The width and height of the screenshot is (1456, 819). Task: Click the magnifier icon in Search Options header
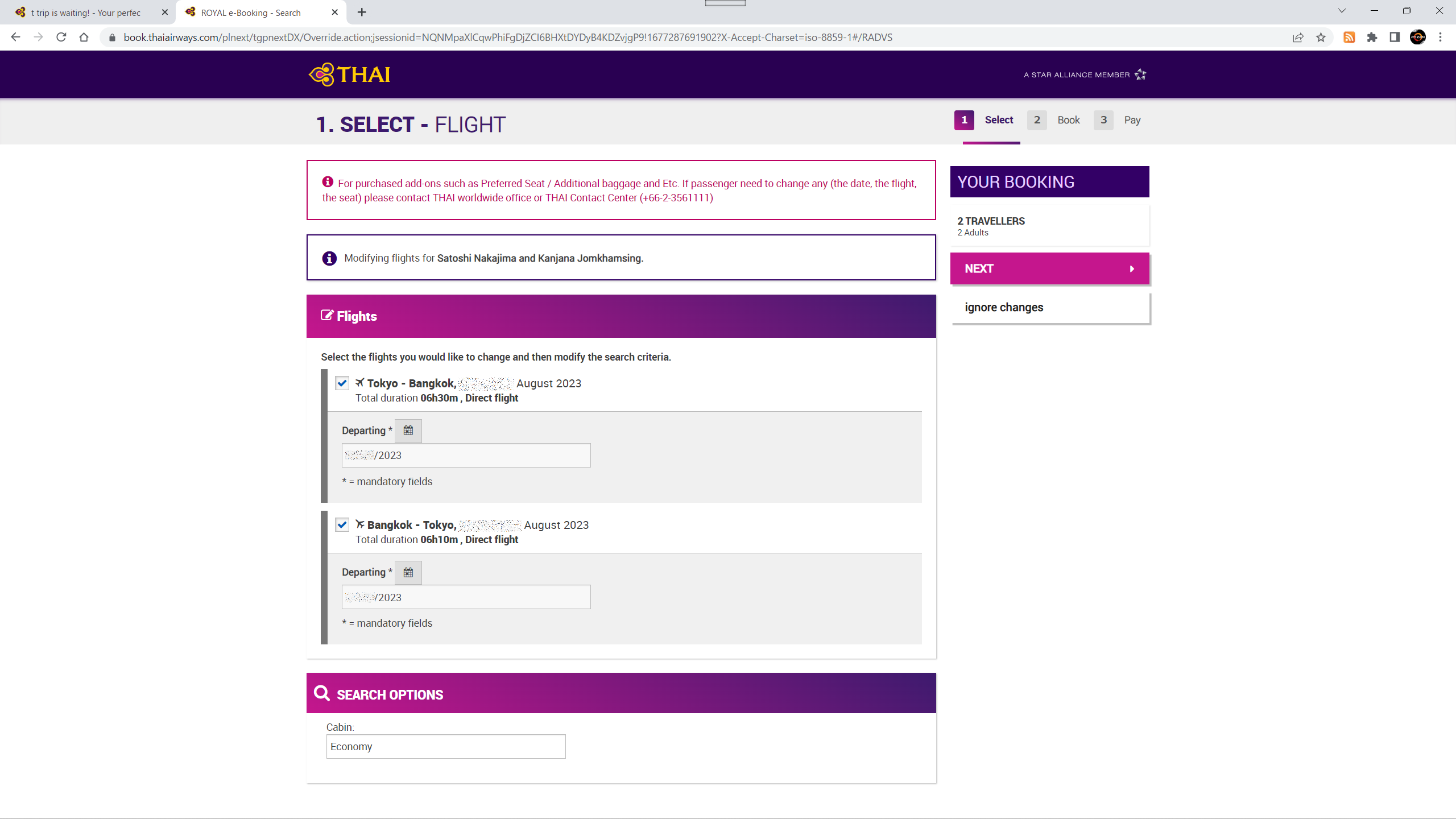(322, 693)
